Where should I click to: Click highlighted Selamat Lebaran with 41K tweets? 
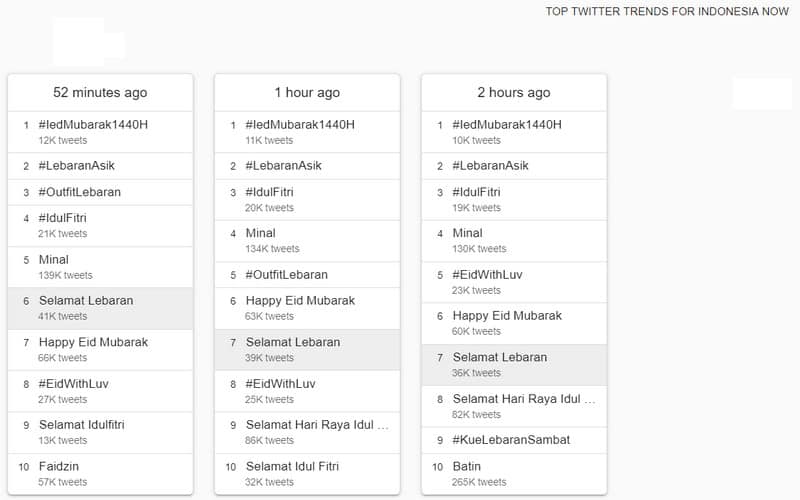(x=86, y=301)
